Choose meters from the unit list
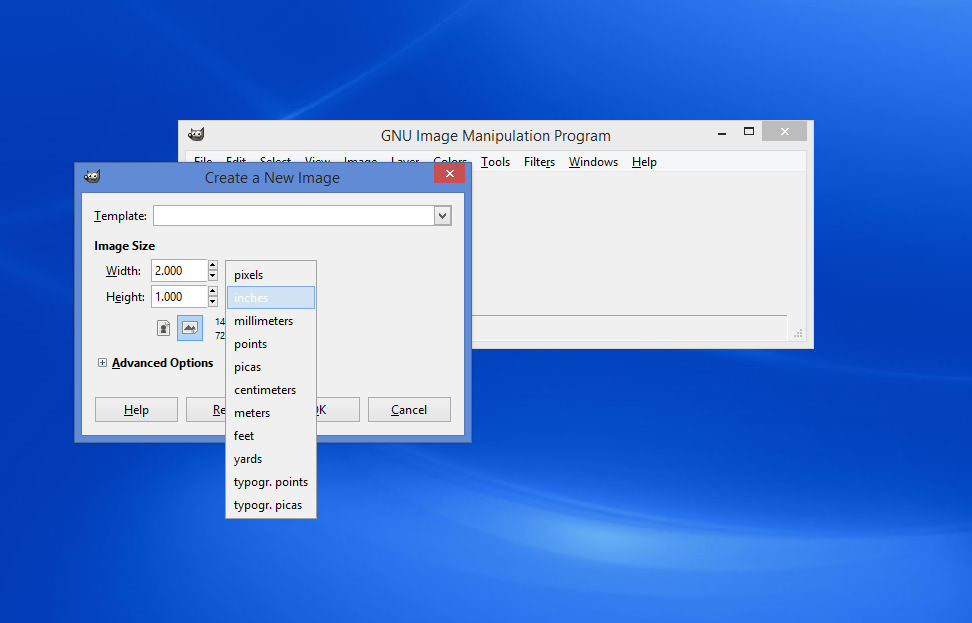This screenshot has height=623, width=972. 271,412
